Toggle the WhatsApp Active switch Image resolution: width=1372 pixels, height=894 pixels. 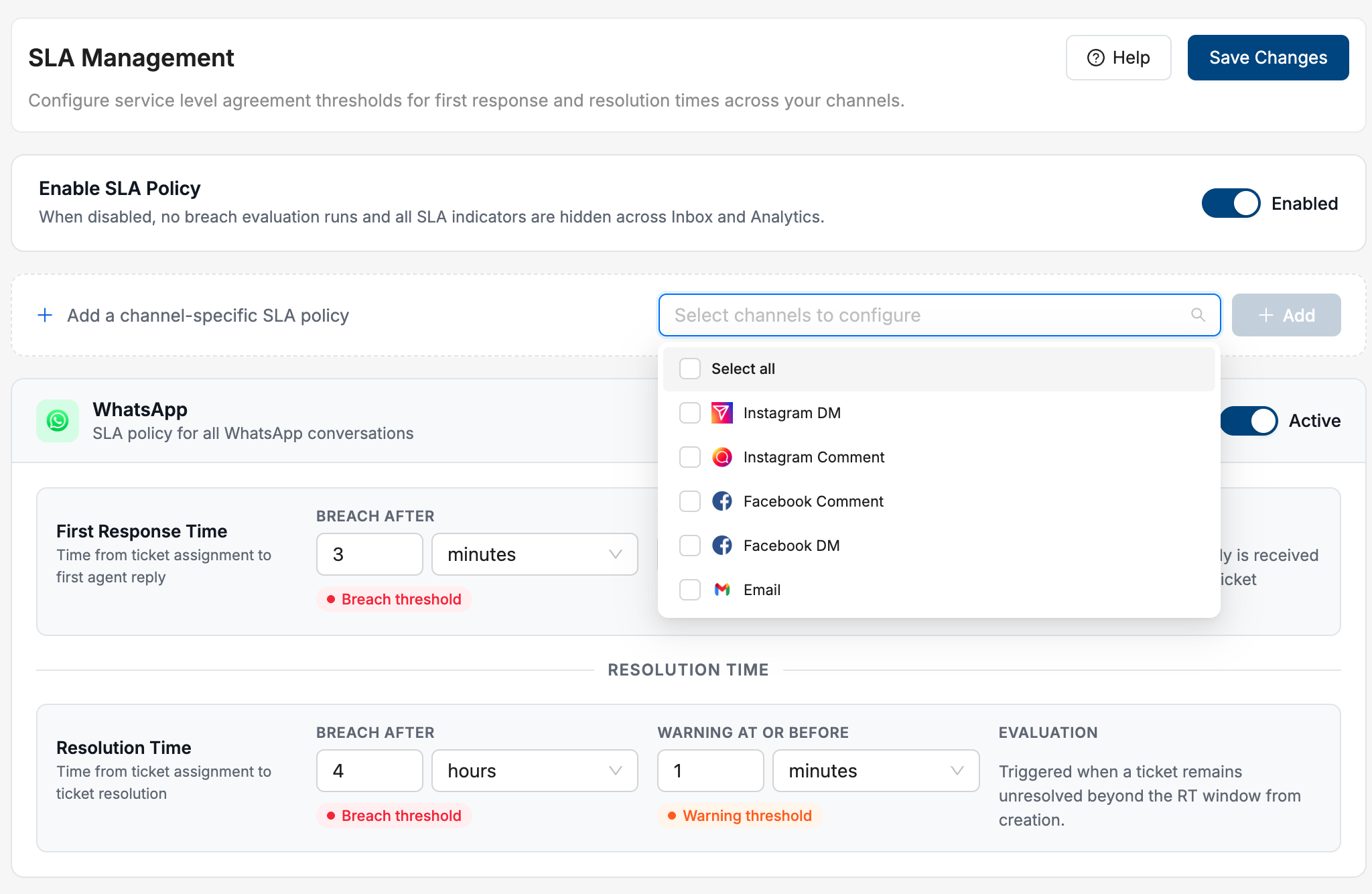[x=1249, y=421]
